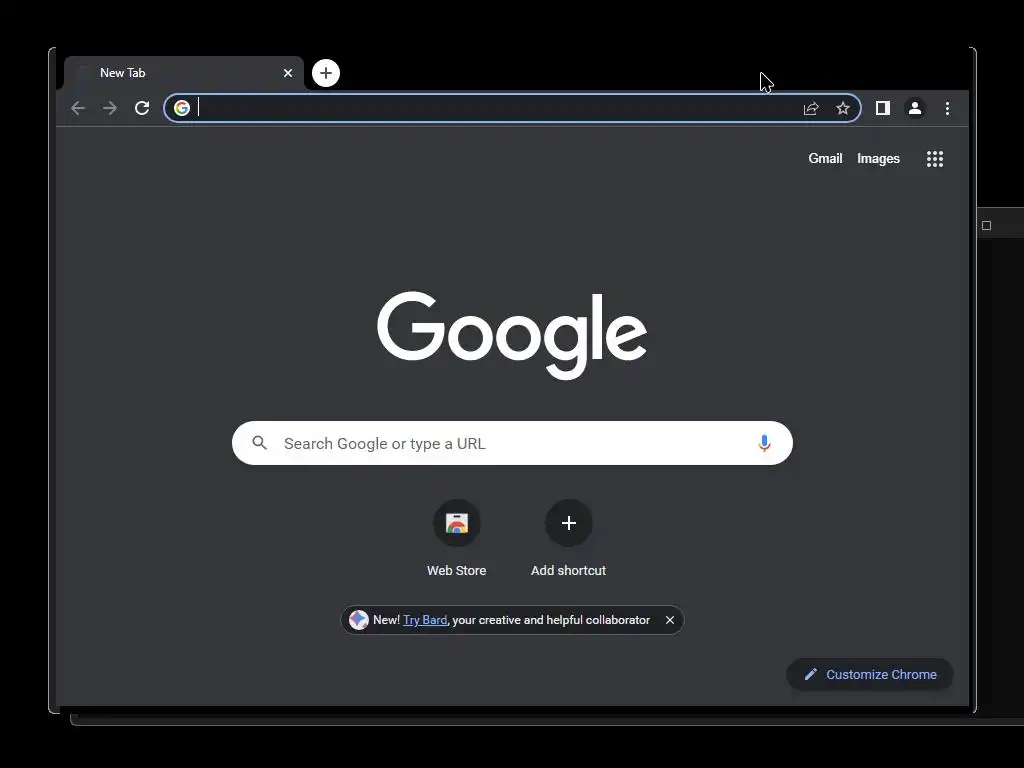Click the Google logo

[x=512, y=336]
